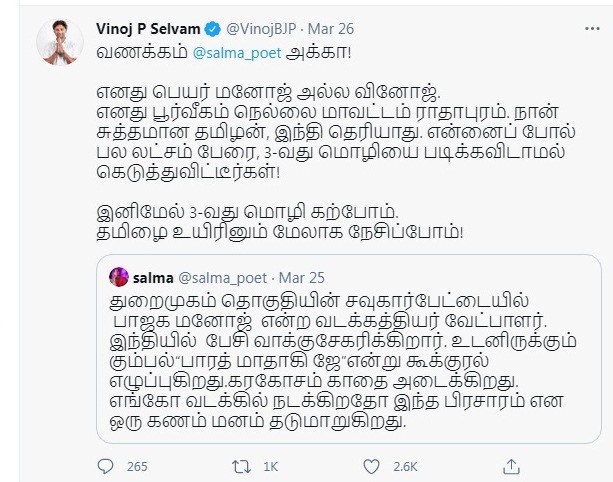This screenshot has height=482, width=613.
Task: Follow the @salma_poet mention in tweet text
Action: pyautogui.click(x=237, y=53)
